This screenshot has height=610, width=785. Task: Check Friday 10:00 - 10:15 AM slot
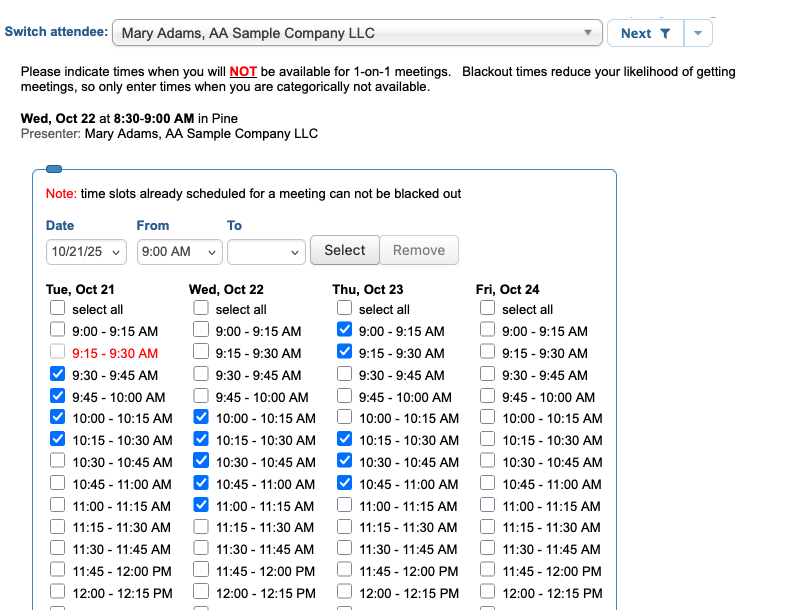point(488,417)
